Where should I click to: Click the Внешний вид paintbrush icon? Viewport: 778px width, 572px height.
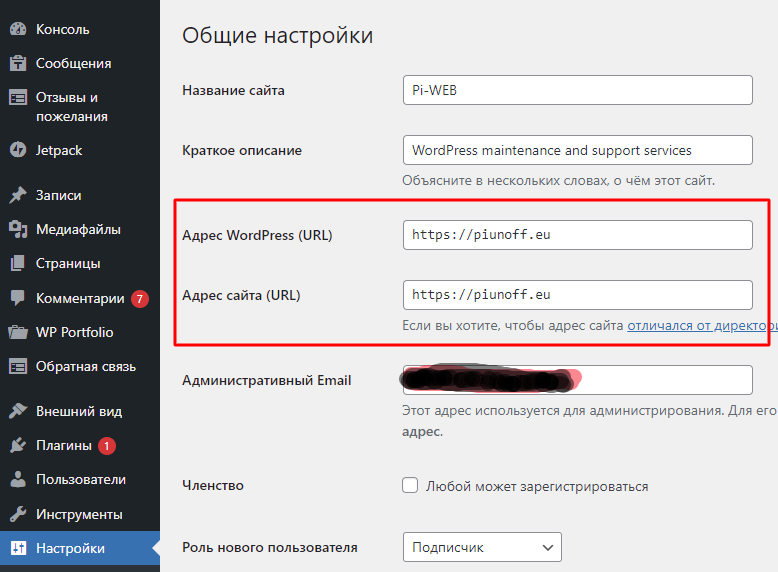(18, 411)
